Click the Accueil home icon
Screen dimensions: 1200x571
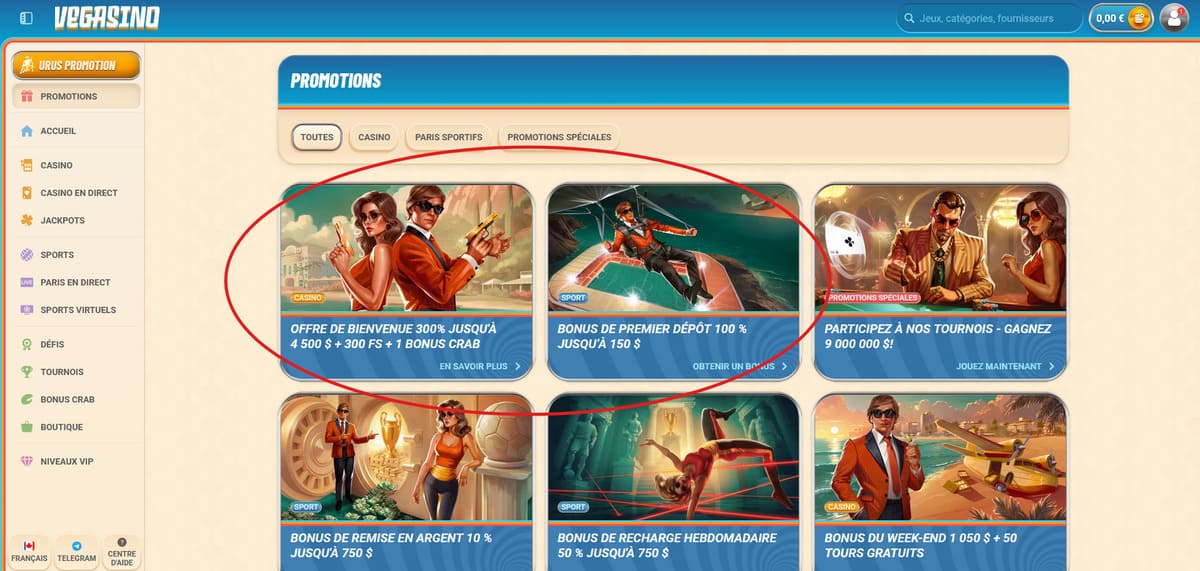[27, 131]
